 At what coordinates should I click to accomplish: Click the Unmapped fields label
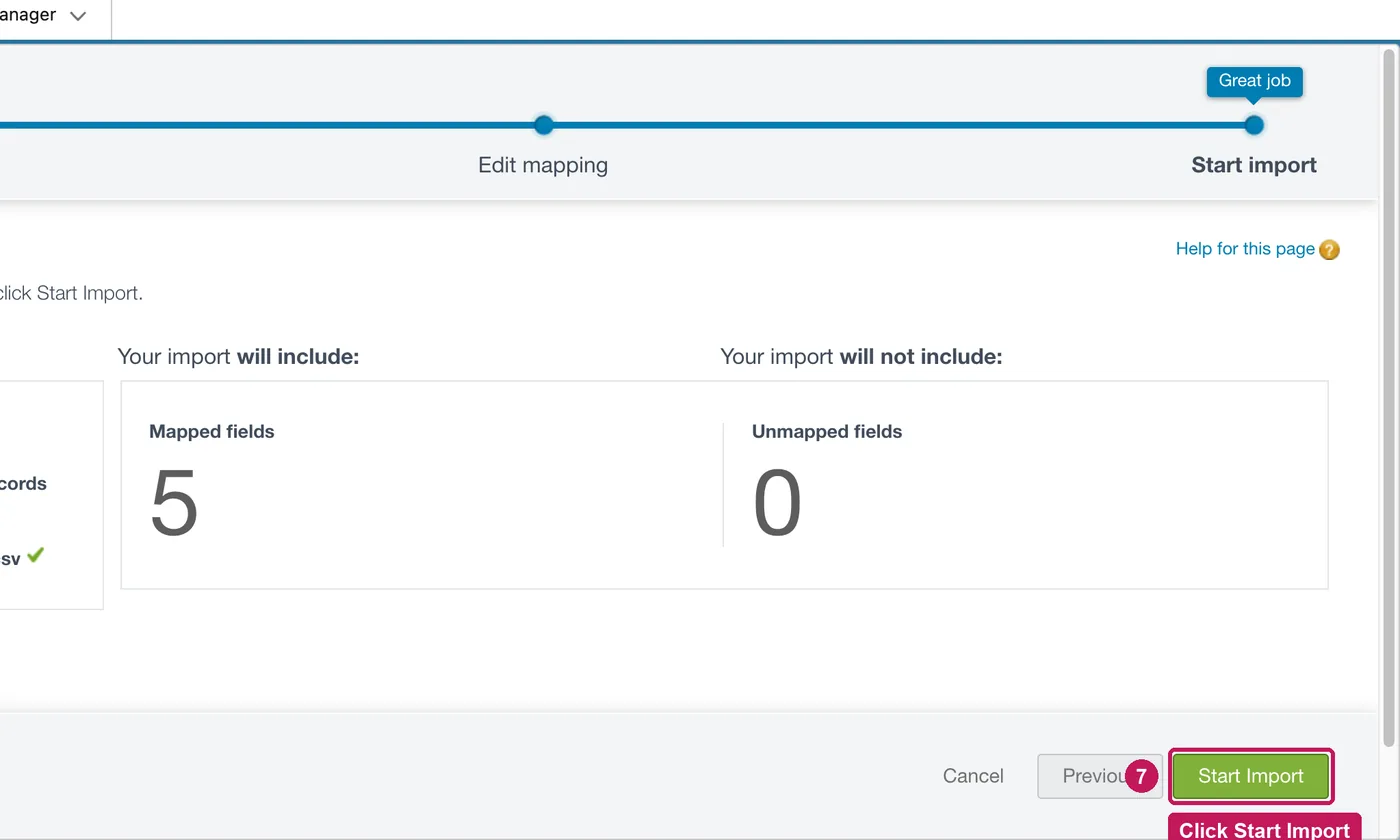pos(827,432)
